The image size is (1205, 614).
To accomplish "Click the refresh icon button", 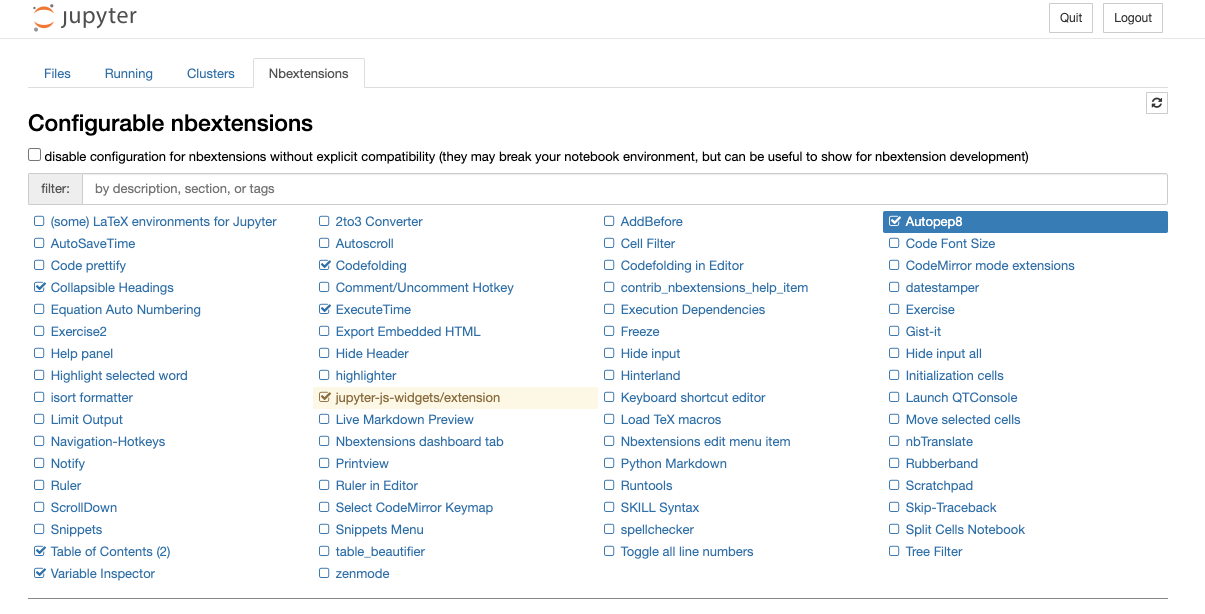I will click(x=1157, y=103).
